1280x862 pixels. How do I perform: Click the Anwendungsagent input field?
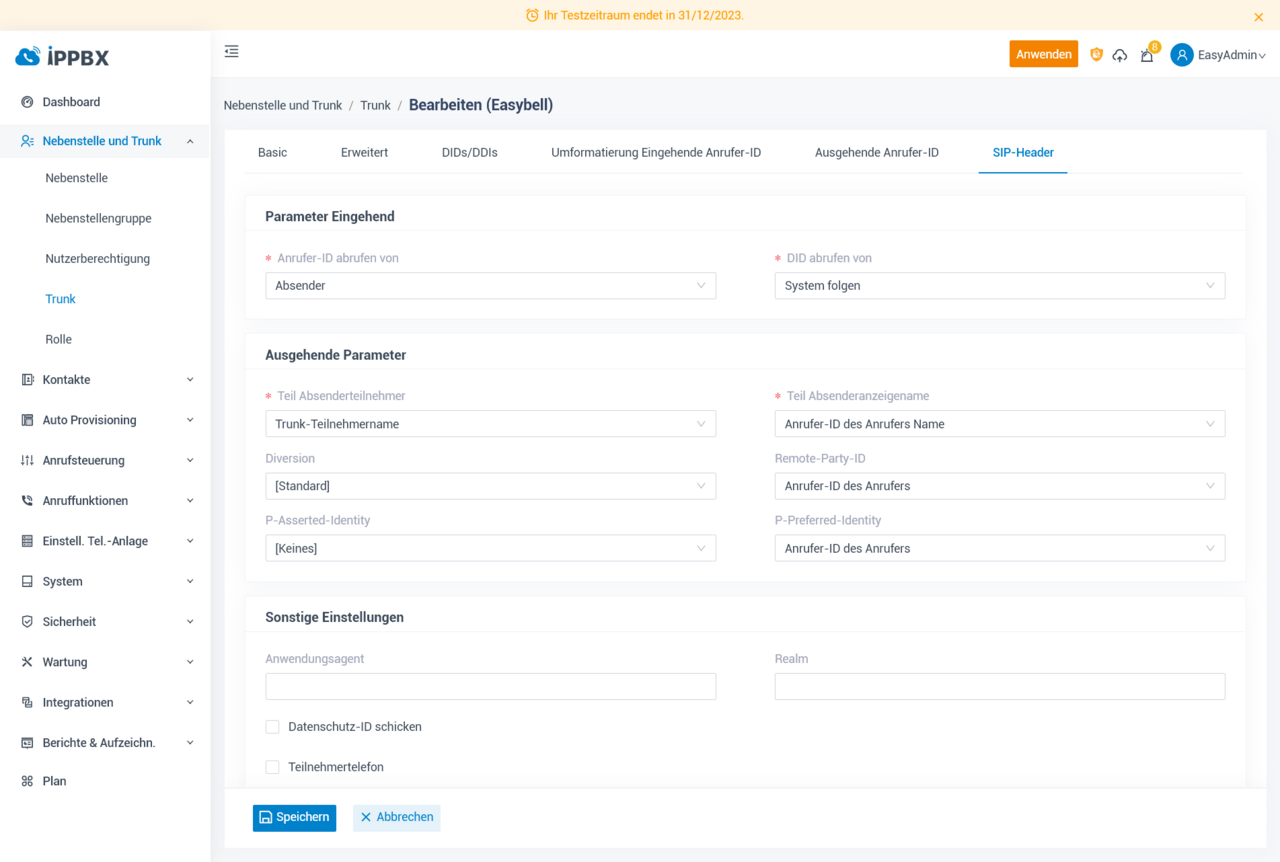point(490,686)
